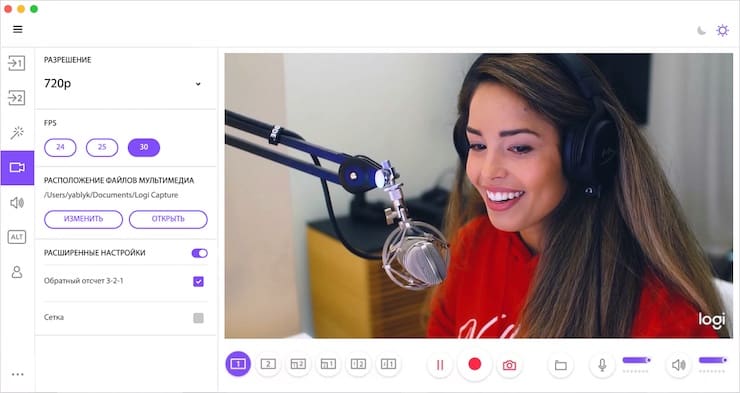Open the ALT hotkeys sidebar panel
This screenshot has width=740, height=393.
[x=17, y=237]
